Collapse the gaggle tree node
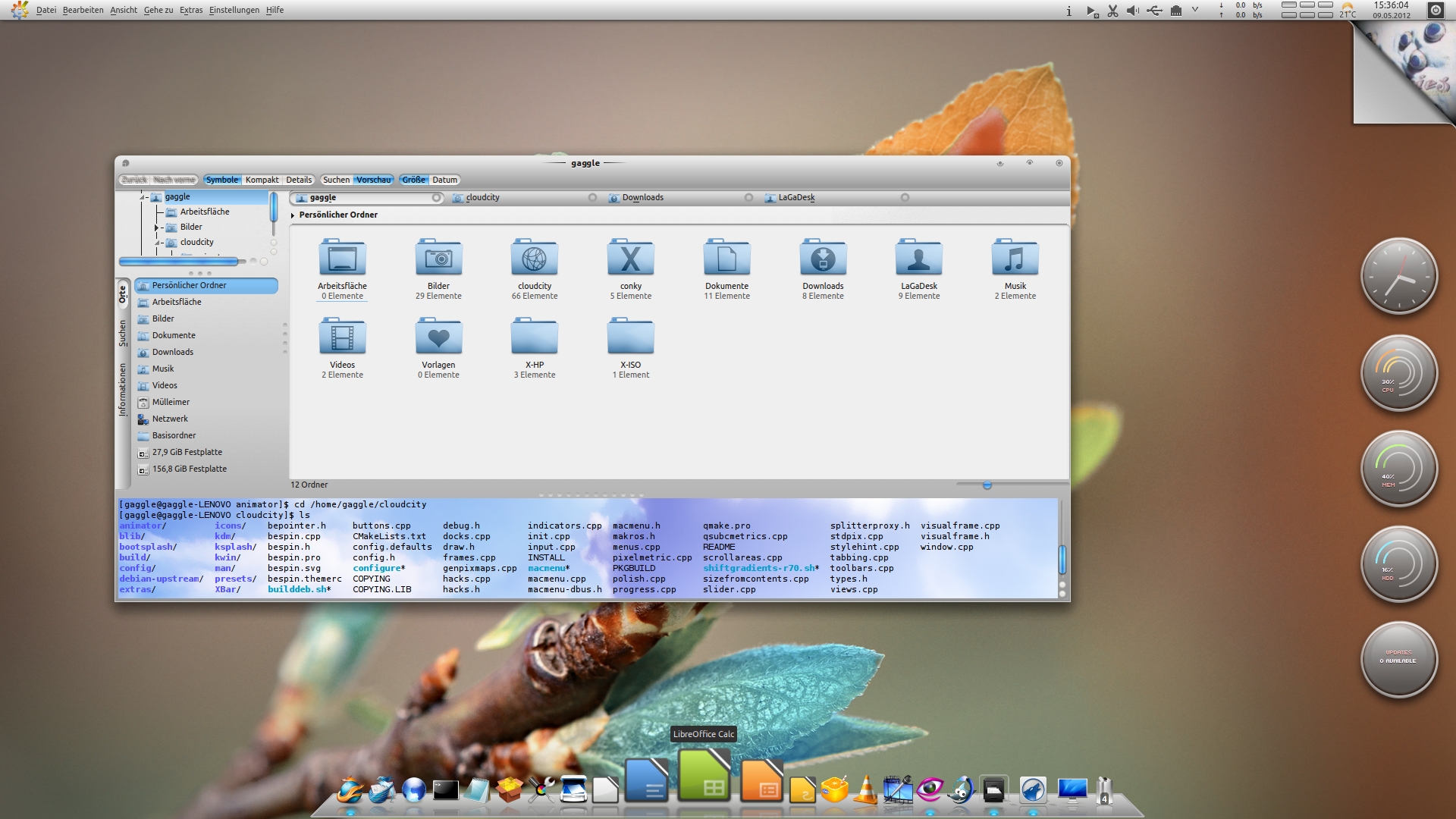 (142, 197)
